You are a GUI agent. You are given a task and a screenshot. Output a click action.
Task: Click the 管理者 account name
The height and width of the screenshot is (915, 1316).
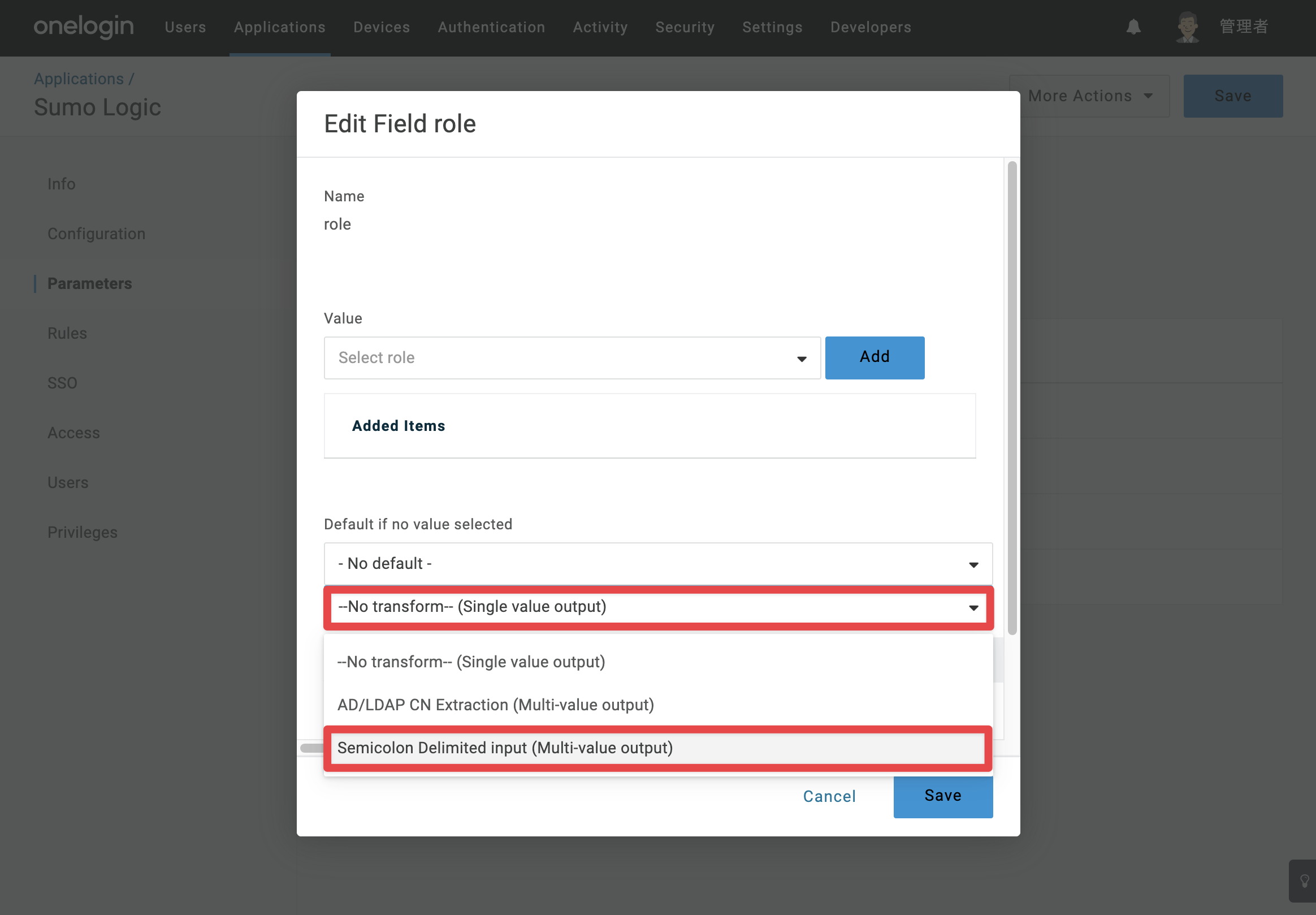coord(1243,27)
